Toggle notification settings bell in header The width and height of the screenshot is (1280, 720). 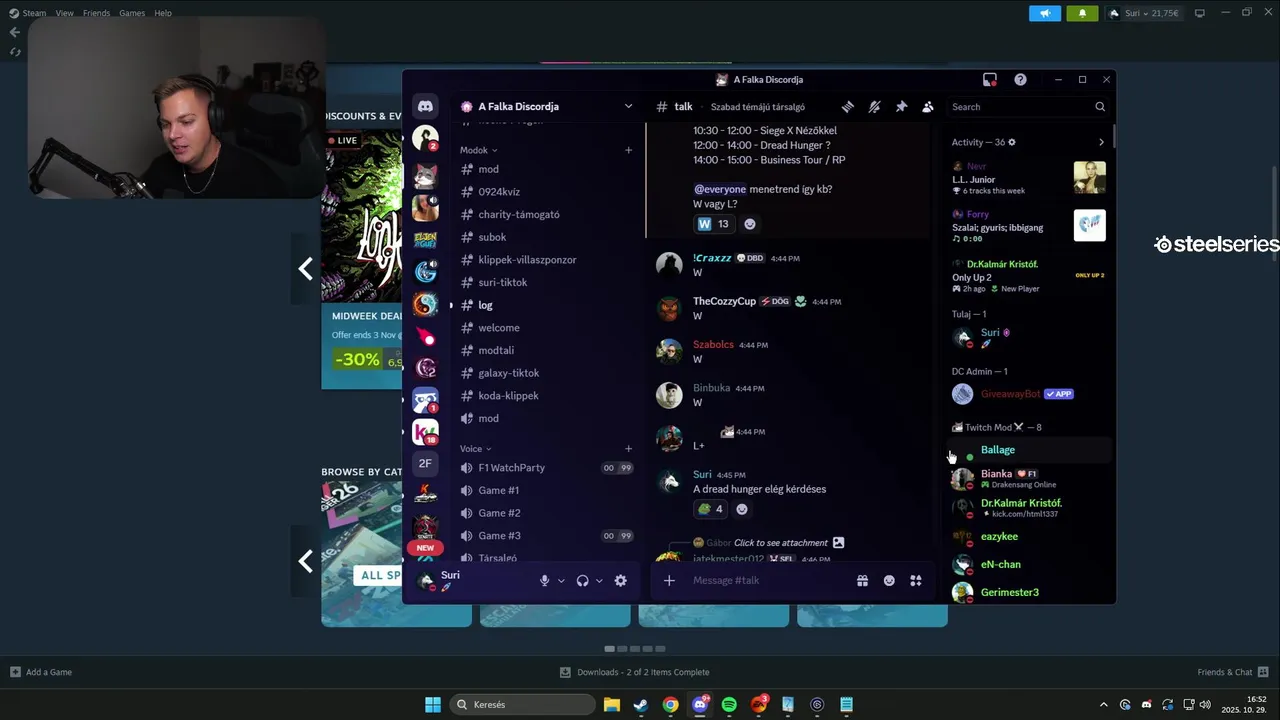pos(874,107)
